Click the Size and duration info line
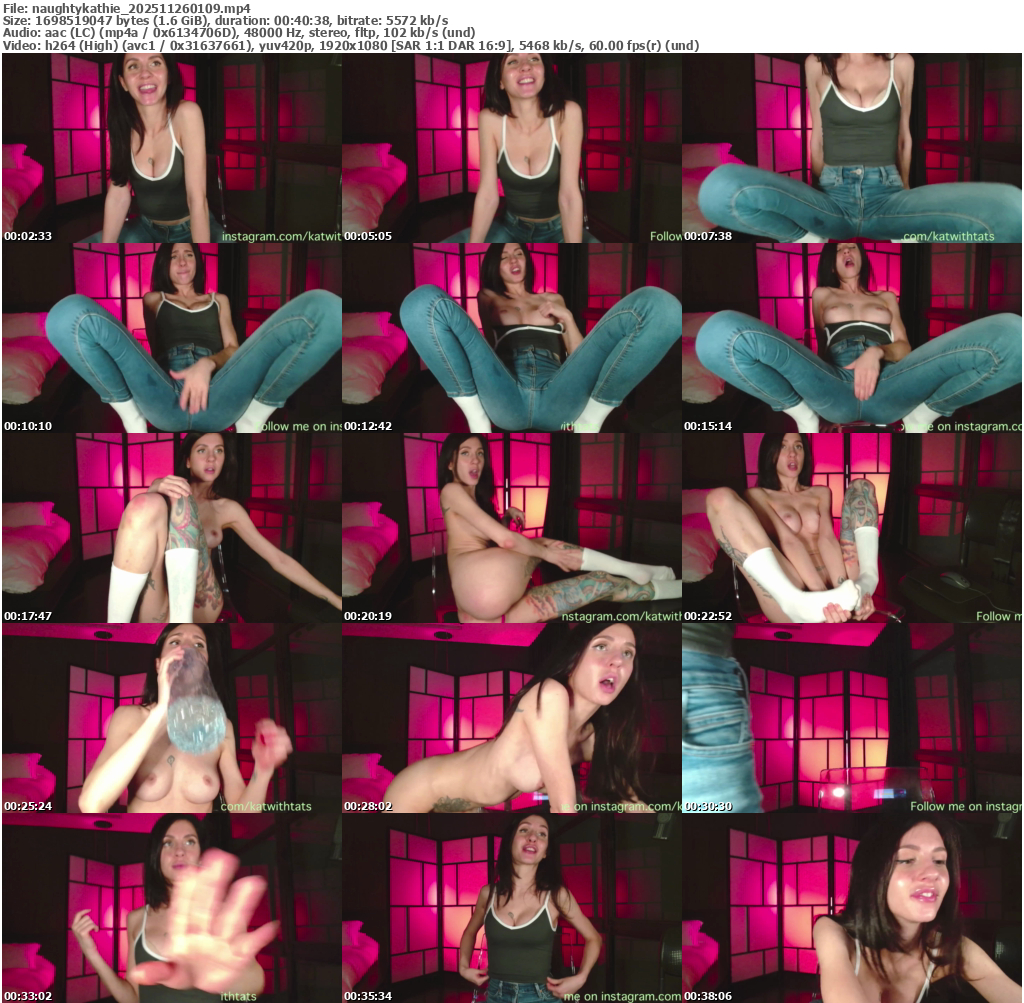The width and height of the screenshot is (1024, 1003). [x=226, y=21]
